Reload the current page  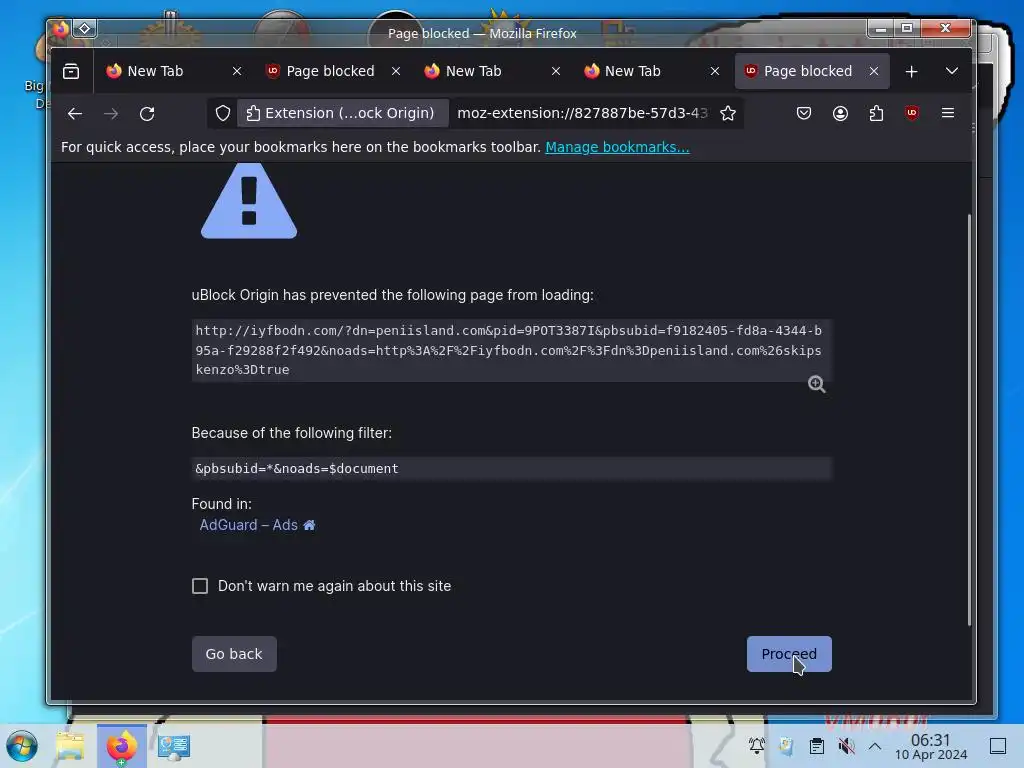pyautogui.click(x=147, y=114)
